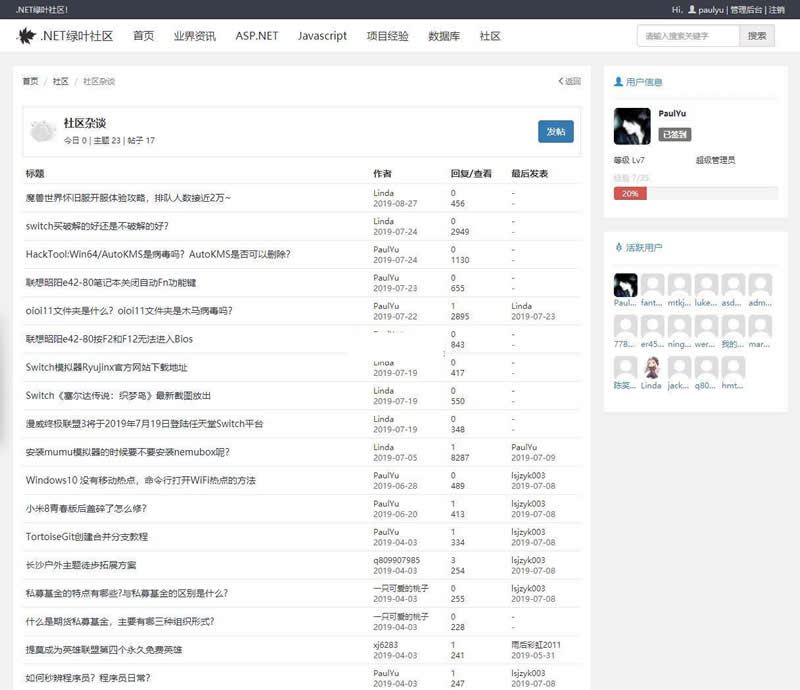Open active user mar... avatar
This screenshot has width=800, height=690.
(760, 326)
